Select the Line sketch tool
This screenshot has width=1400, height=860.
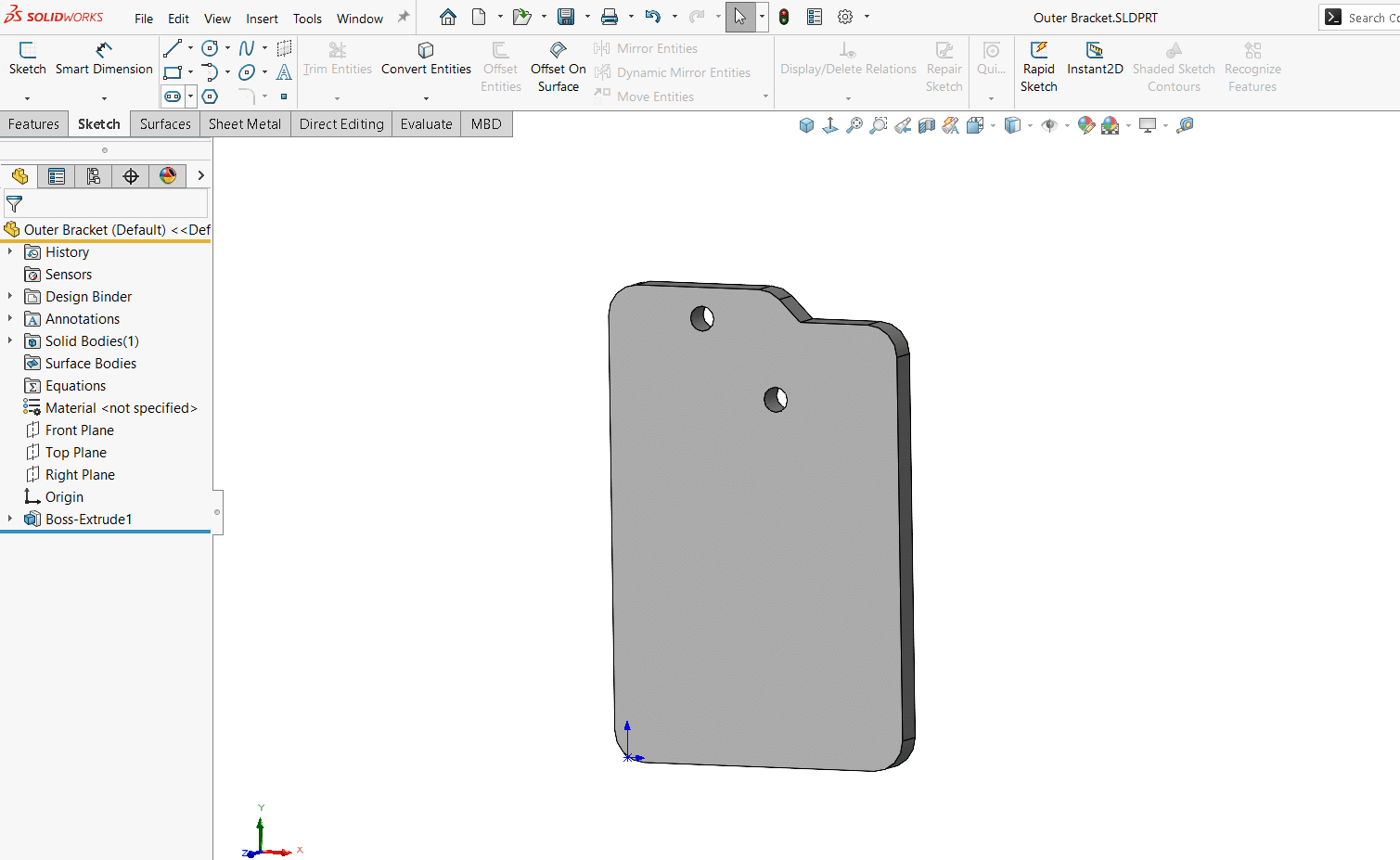coord(173,48)
